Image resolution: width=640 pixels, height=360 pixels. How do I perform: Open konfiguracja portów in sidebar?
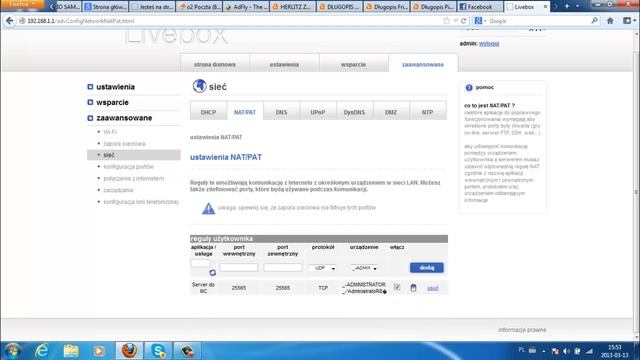129,167
